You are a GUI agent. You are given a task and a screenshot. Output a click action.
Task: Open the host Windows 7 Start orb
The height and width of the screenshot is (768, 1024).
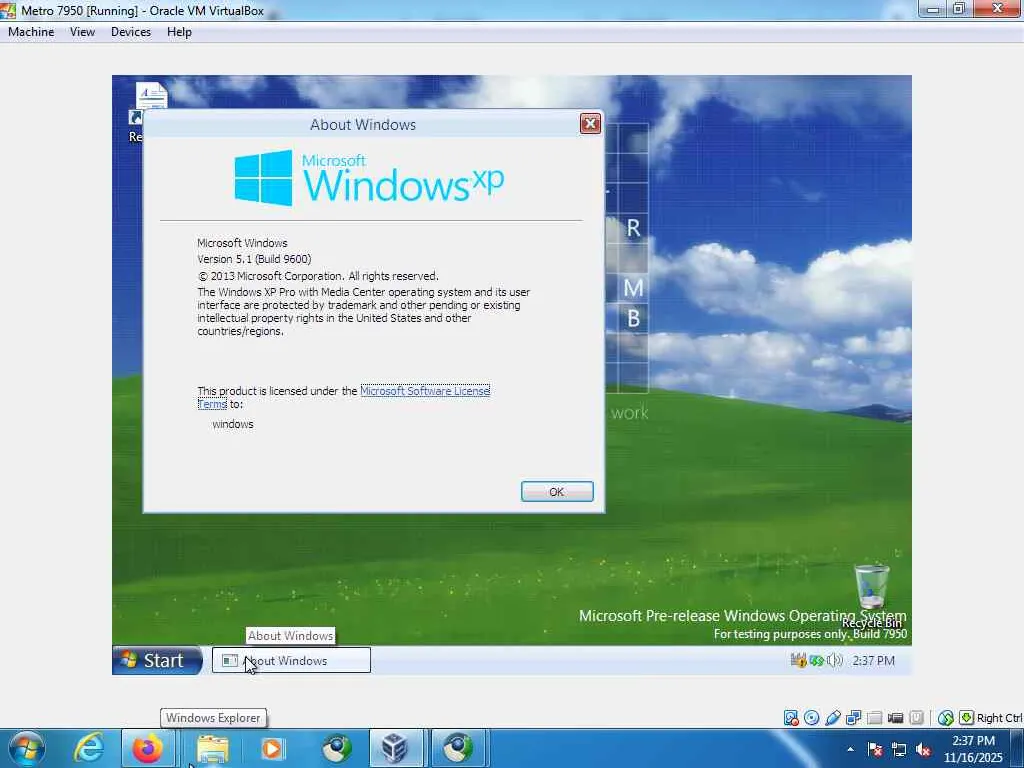pos(27,748)
